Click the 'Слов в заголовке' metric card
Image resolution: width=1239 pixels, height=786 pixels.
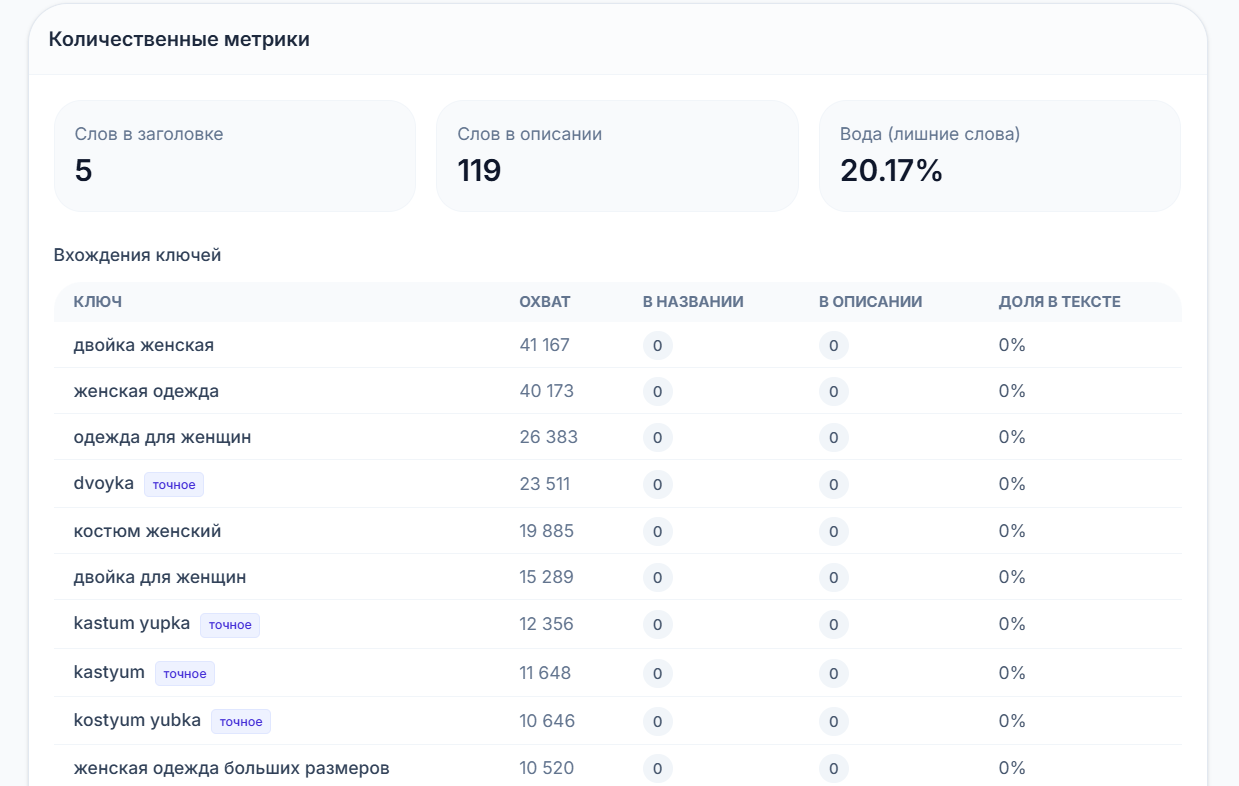(235, 156)
